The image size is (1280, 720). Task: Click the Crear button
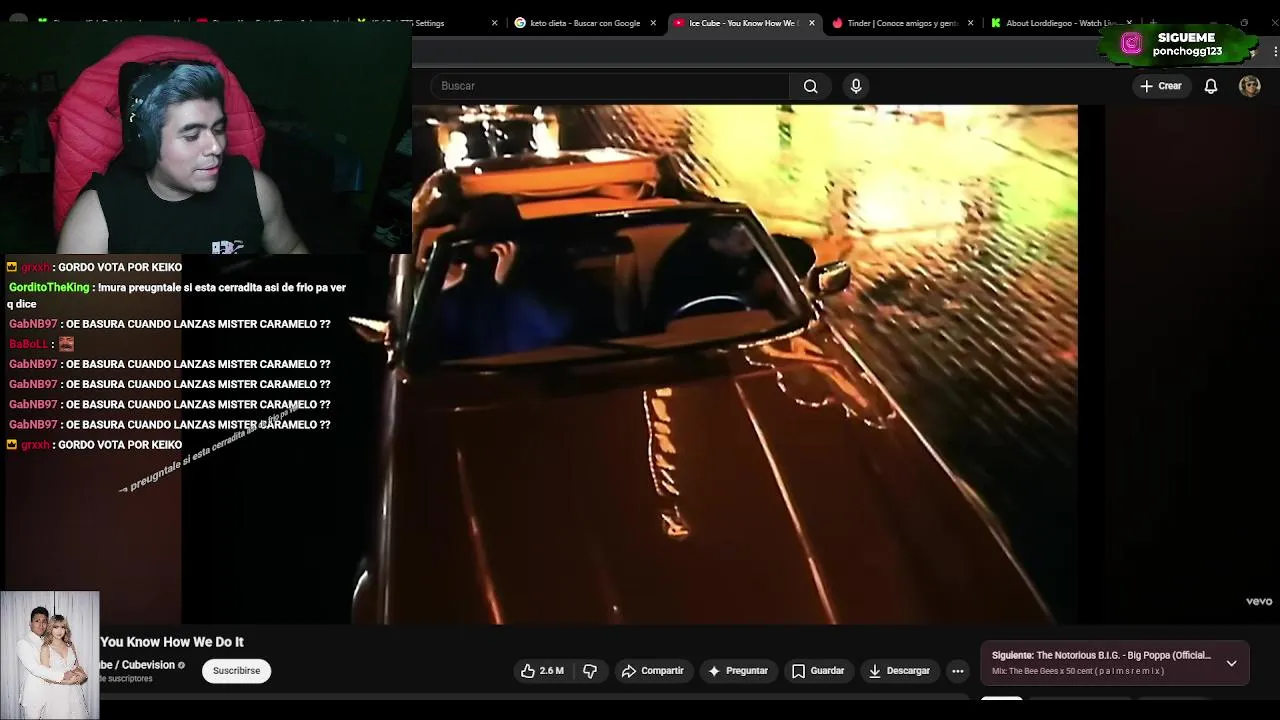(x=1161, y=86)
